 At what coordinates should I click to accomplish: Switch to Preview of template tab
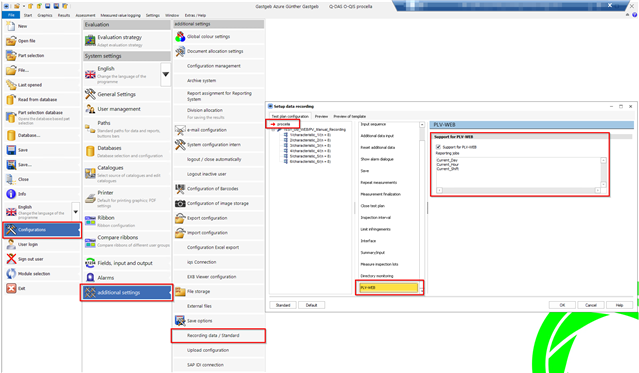tap(350, 117)
